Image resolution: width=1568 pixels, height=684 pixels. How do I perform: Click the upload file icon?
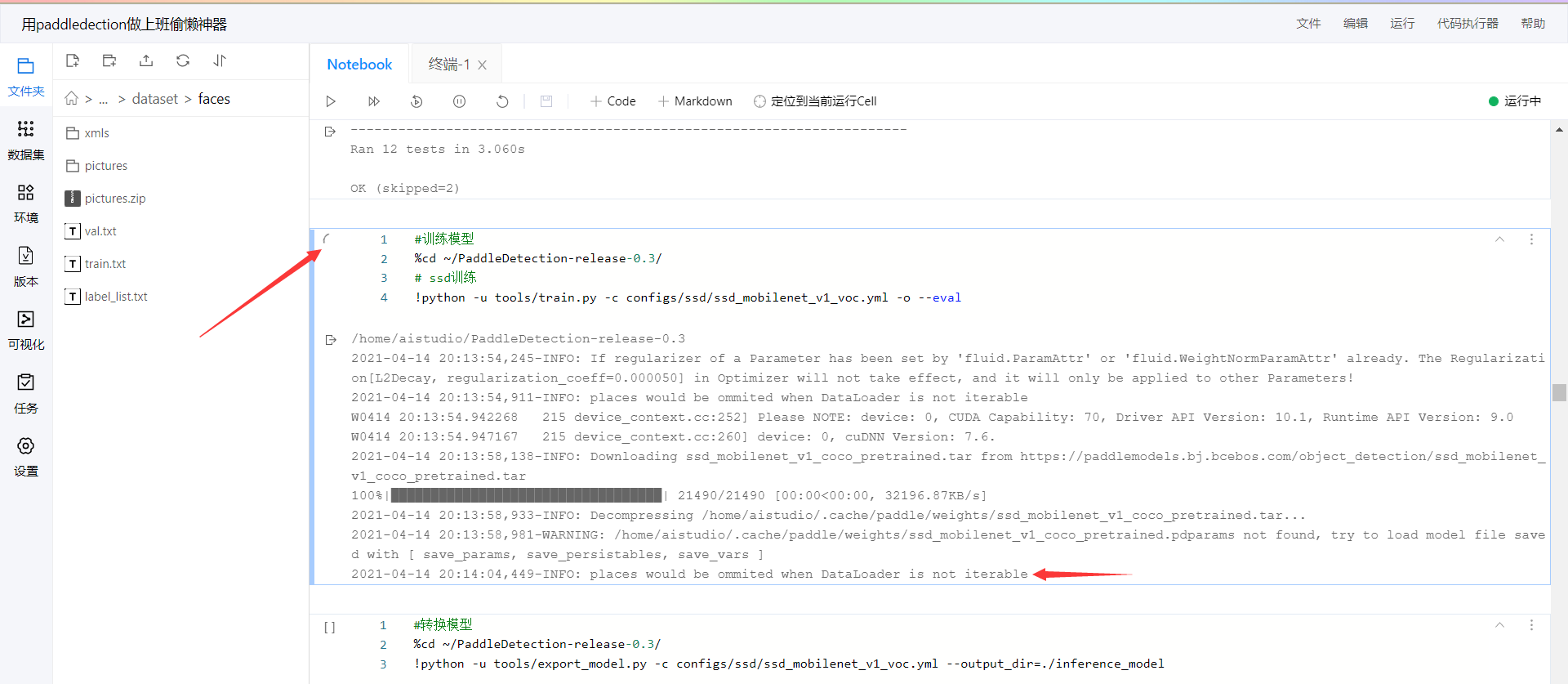tap(146, 60)
